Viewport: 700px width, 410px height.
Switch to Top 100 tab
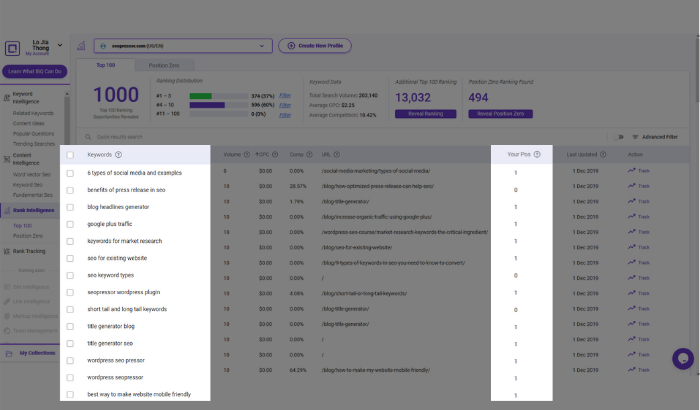106,65
